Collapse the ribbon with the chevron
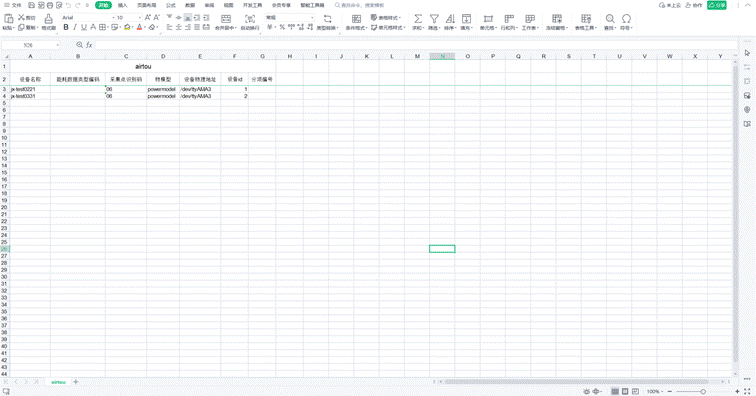 [x=747, y=5]
